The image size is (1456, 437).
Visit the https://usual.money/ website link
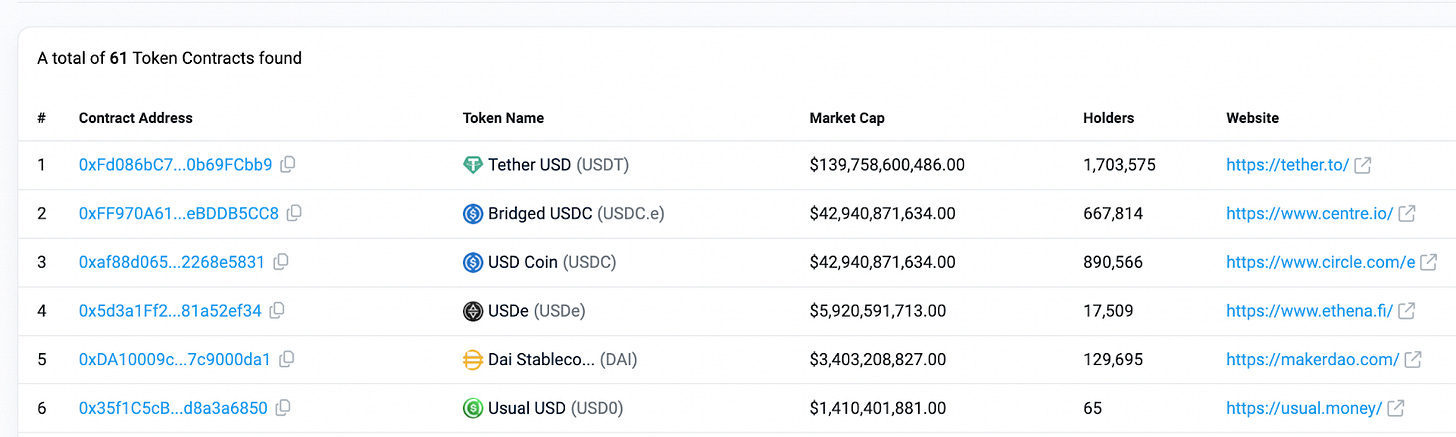[x=1304, y=408]
